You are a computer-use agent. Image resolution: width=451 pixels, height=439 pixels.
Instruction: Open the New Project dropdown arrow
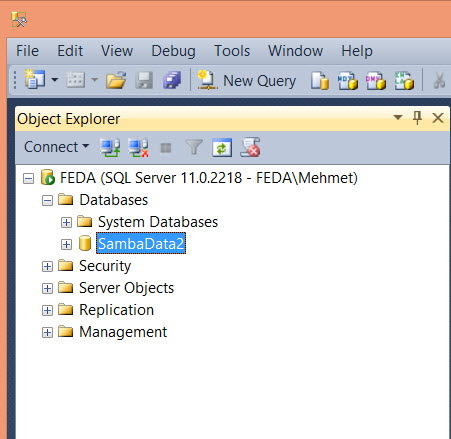[55, 80]
